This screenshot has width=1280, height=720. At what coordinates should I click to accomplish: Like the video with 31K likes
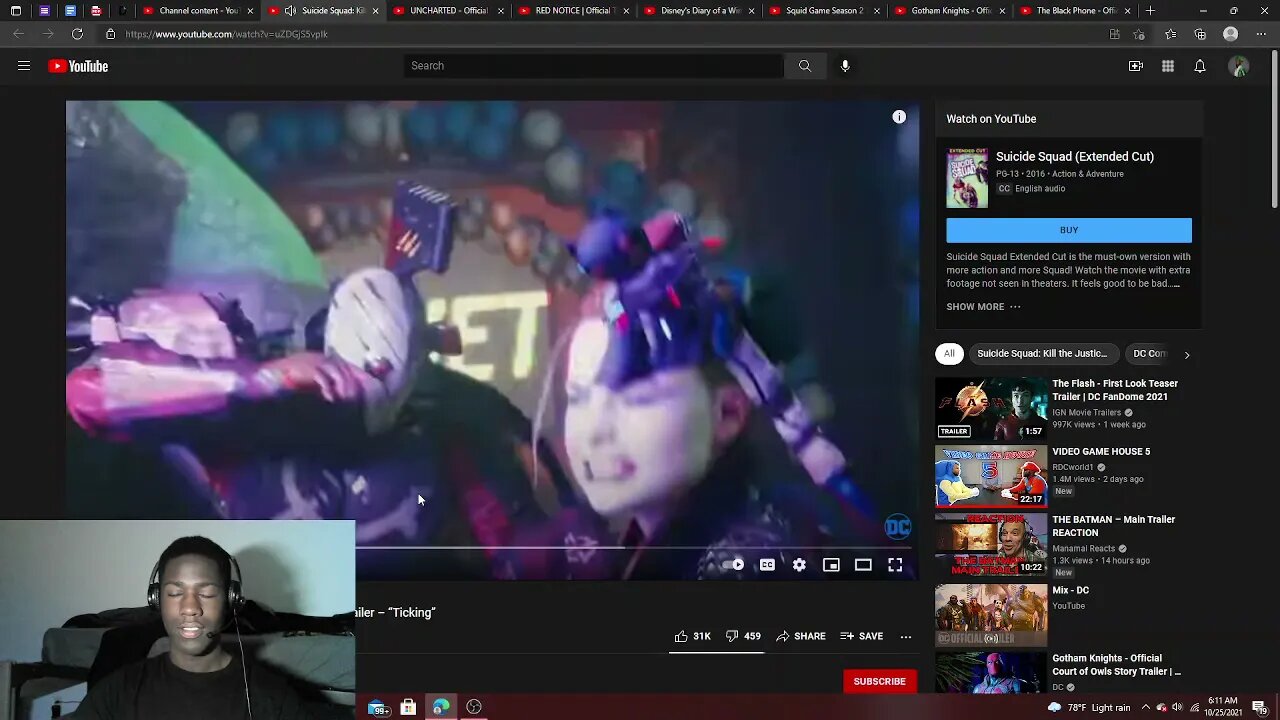coord(692,636)
